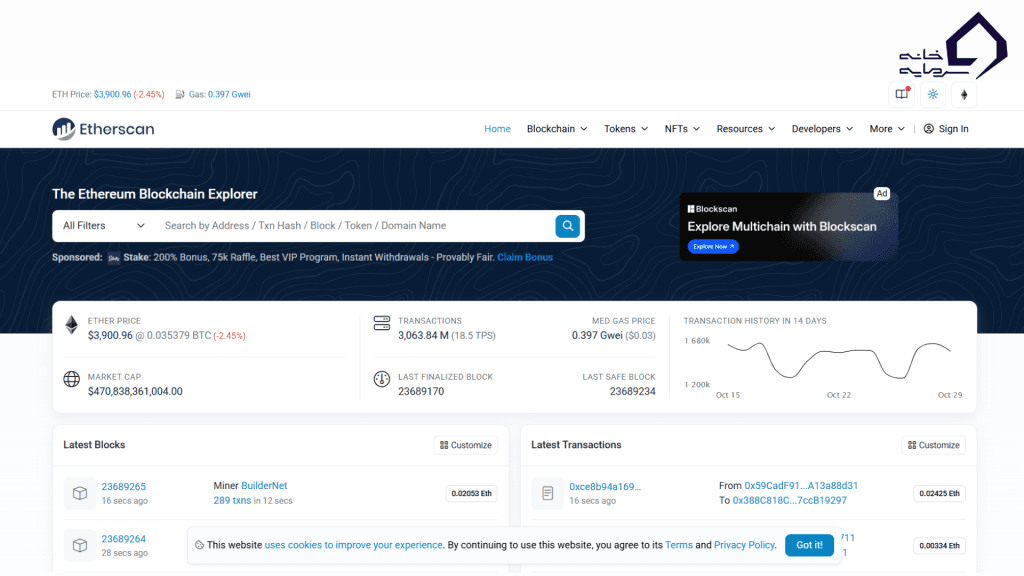
Task: Click the Ether Price diamond icon
Action: 70,324
